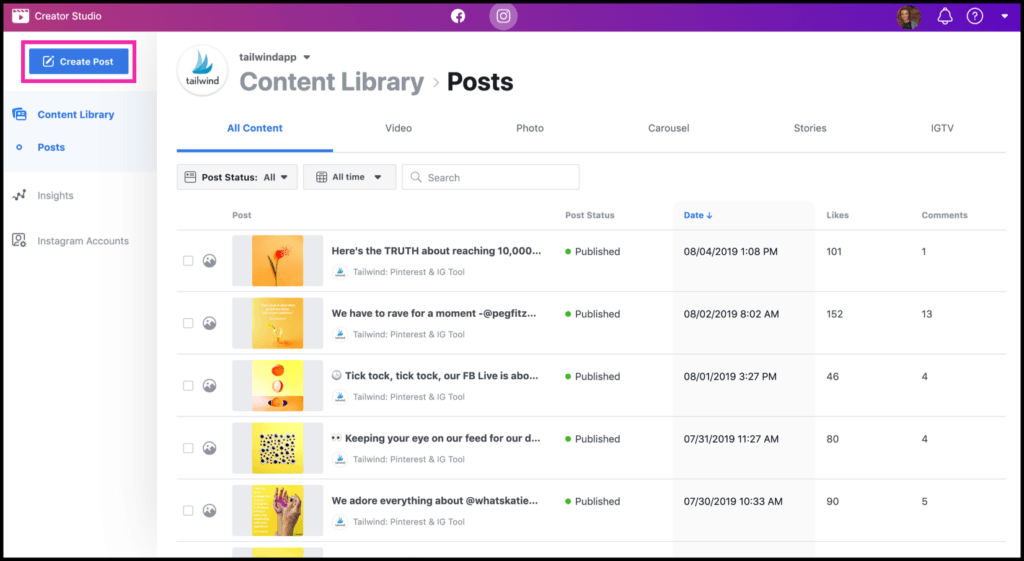The image size is (1024, 561).
Task: Click the Comments column header
Action: (944, 215)
